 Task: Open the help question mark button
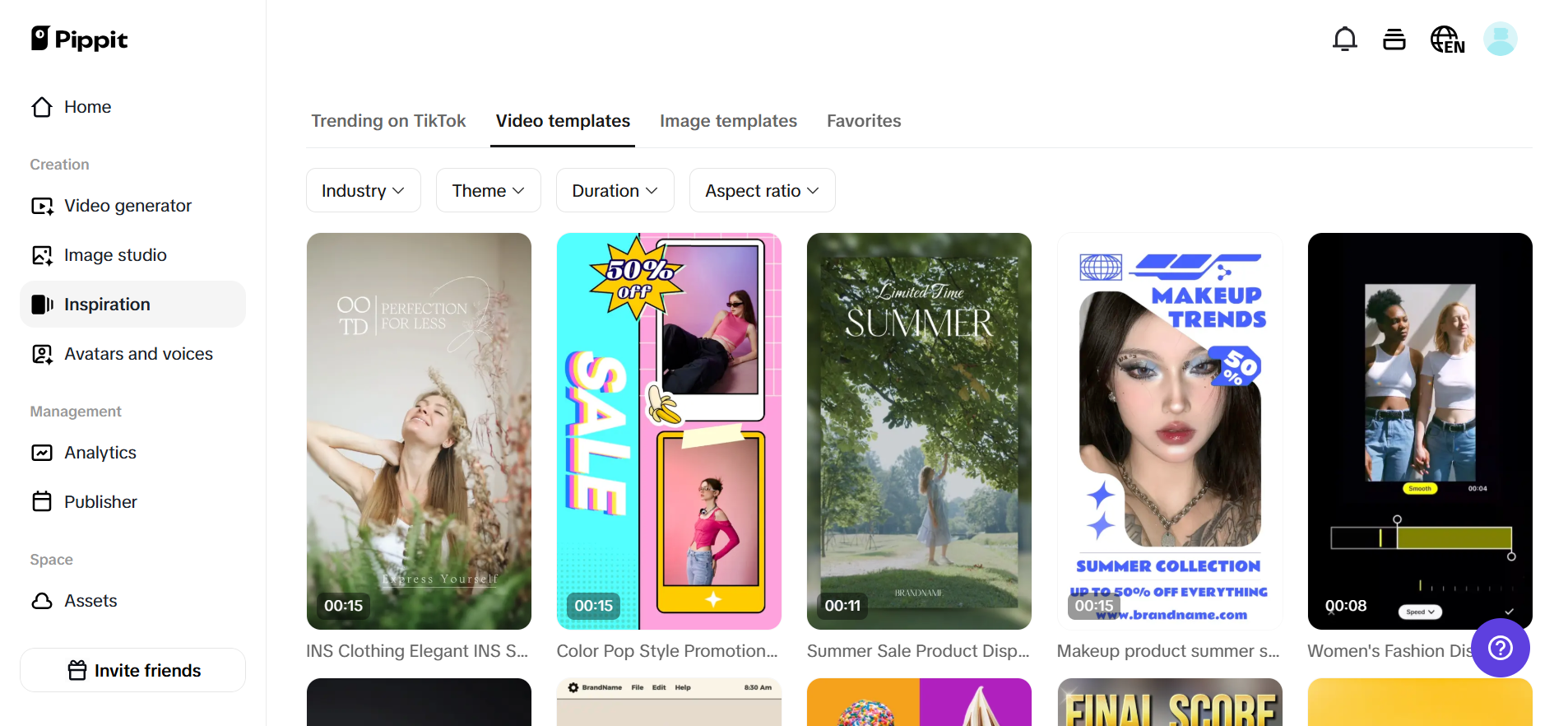click(x=1501, y=648)
